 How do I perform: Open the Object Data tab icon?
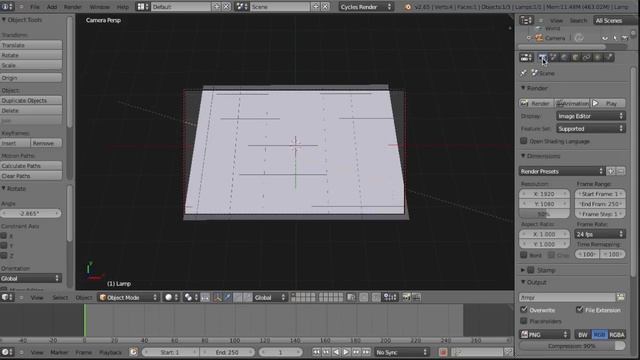coord(598,58)
